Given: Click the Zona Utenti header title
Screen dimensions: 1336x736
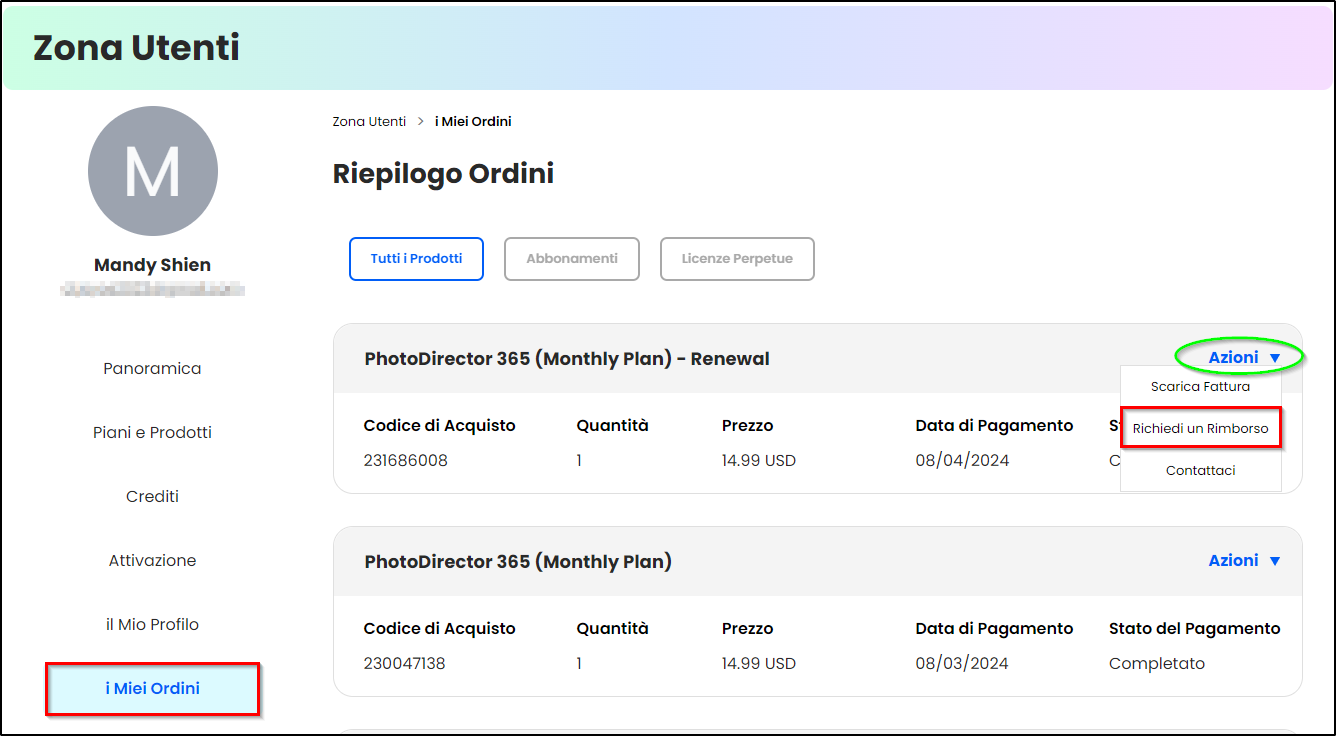Looking at the screenshot, I should pos(136,47).
